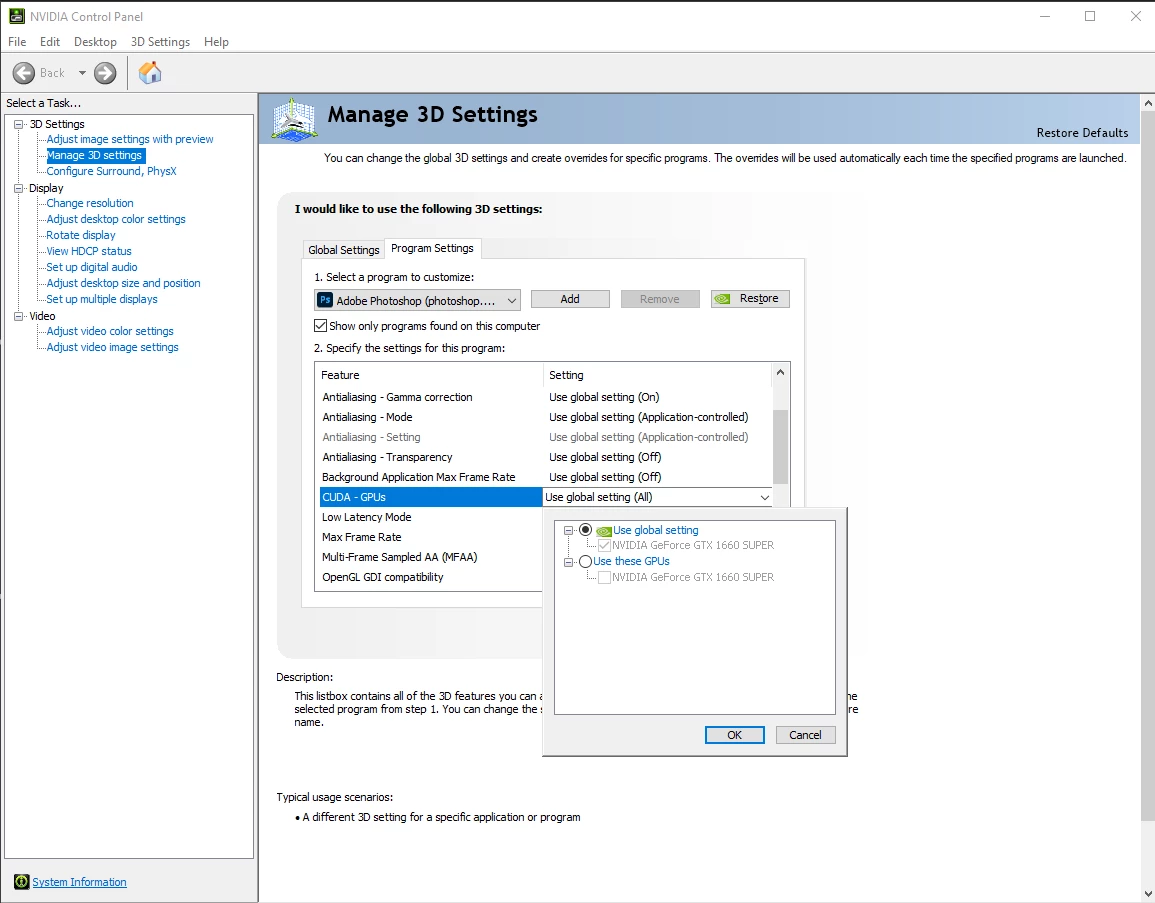The width and height of the screenshot is (1155, 903).
Task: Click NVIDIA icon beside Use global setting
Action: pos(603,530)
